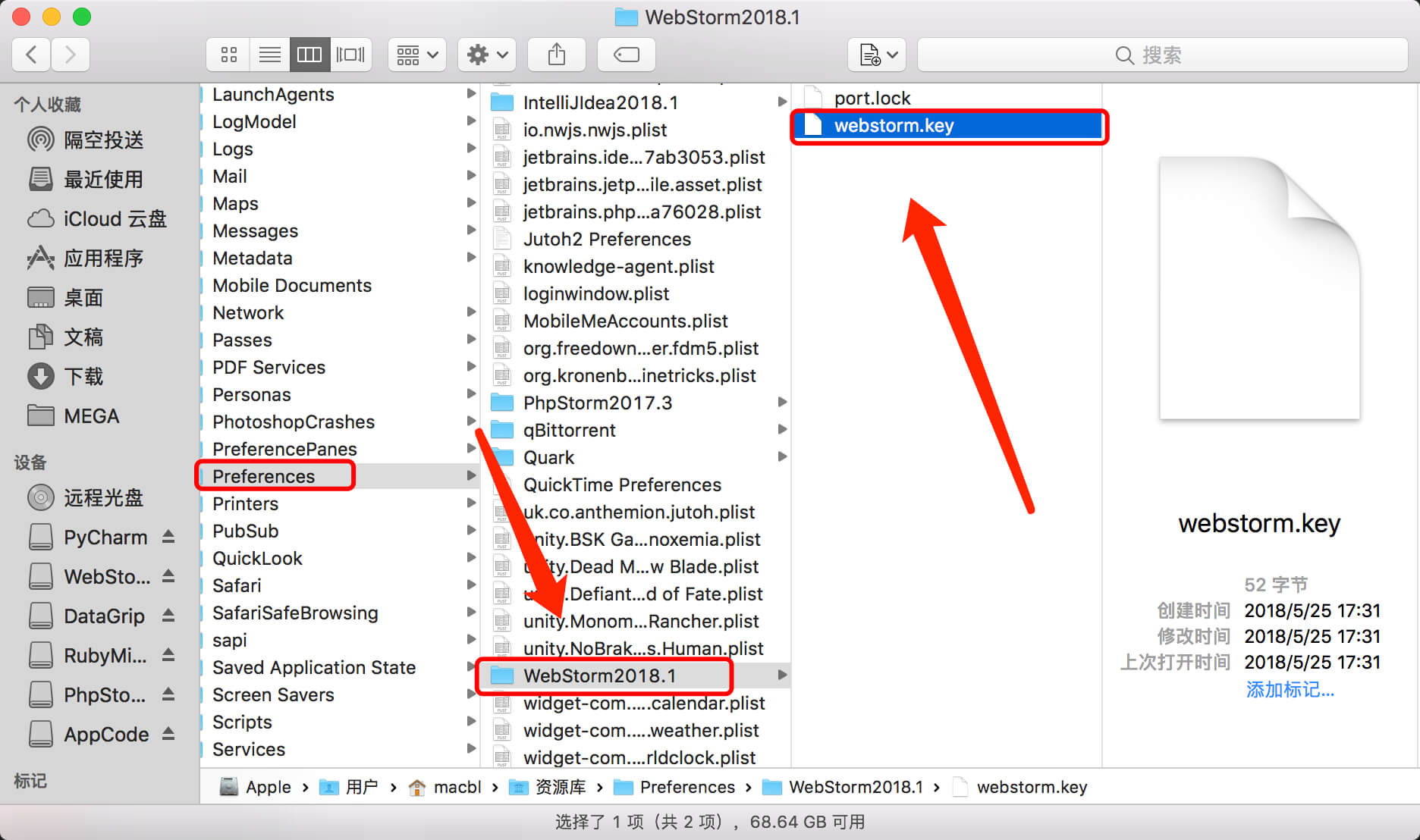This screenshot has height=840, width=1420.
Task: Open AirDrop in the sidebar
Action: 86,140
